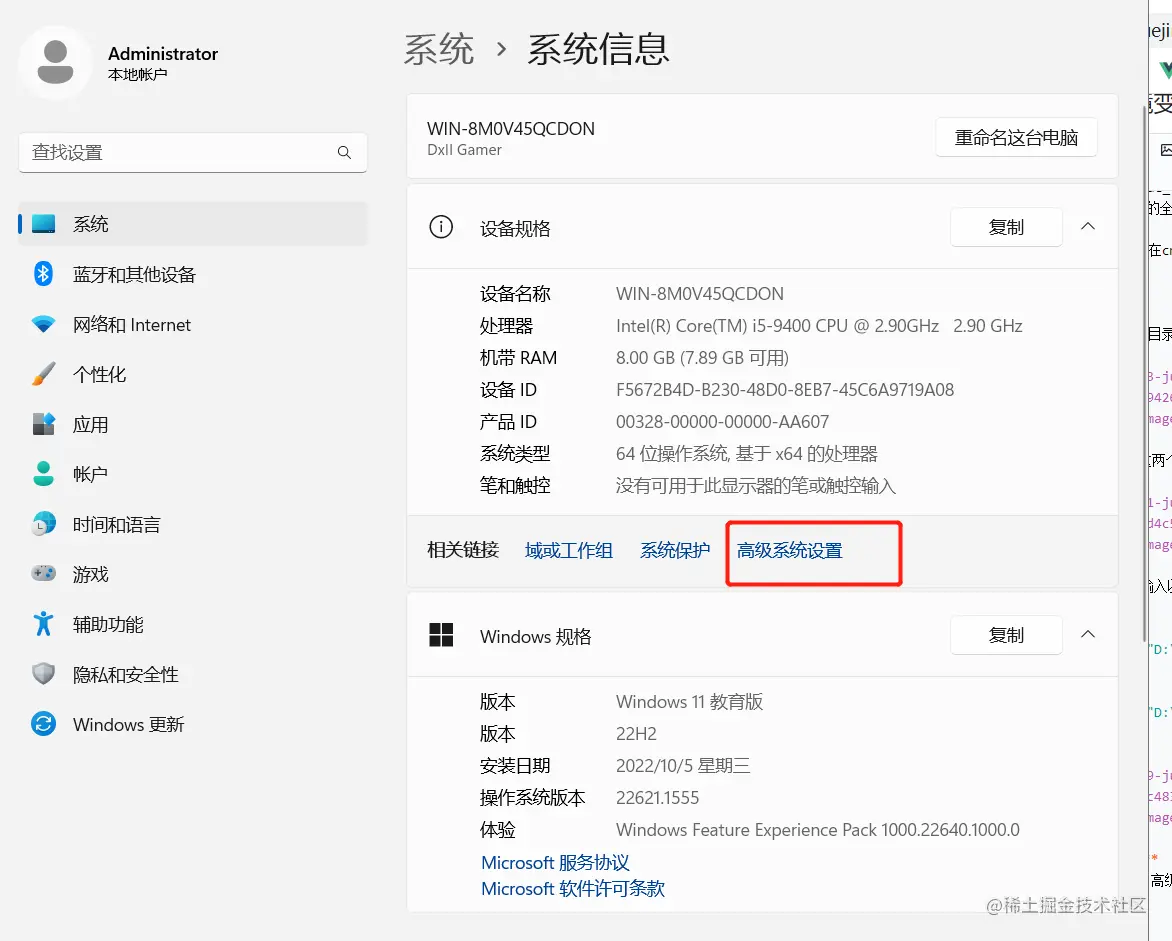The image size is (1172, 941).
Task: Click the gaming controller icon
Action: tap(43, 573)
